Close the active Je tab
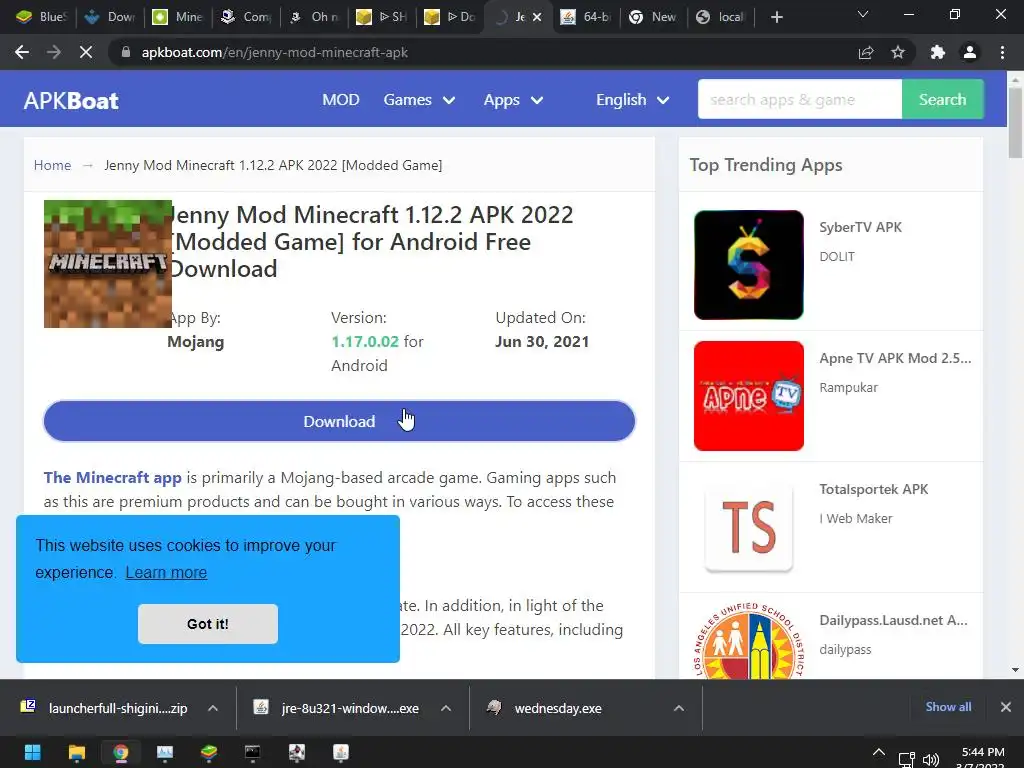 pyautogui.click(x=537, y=17)
